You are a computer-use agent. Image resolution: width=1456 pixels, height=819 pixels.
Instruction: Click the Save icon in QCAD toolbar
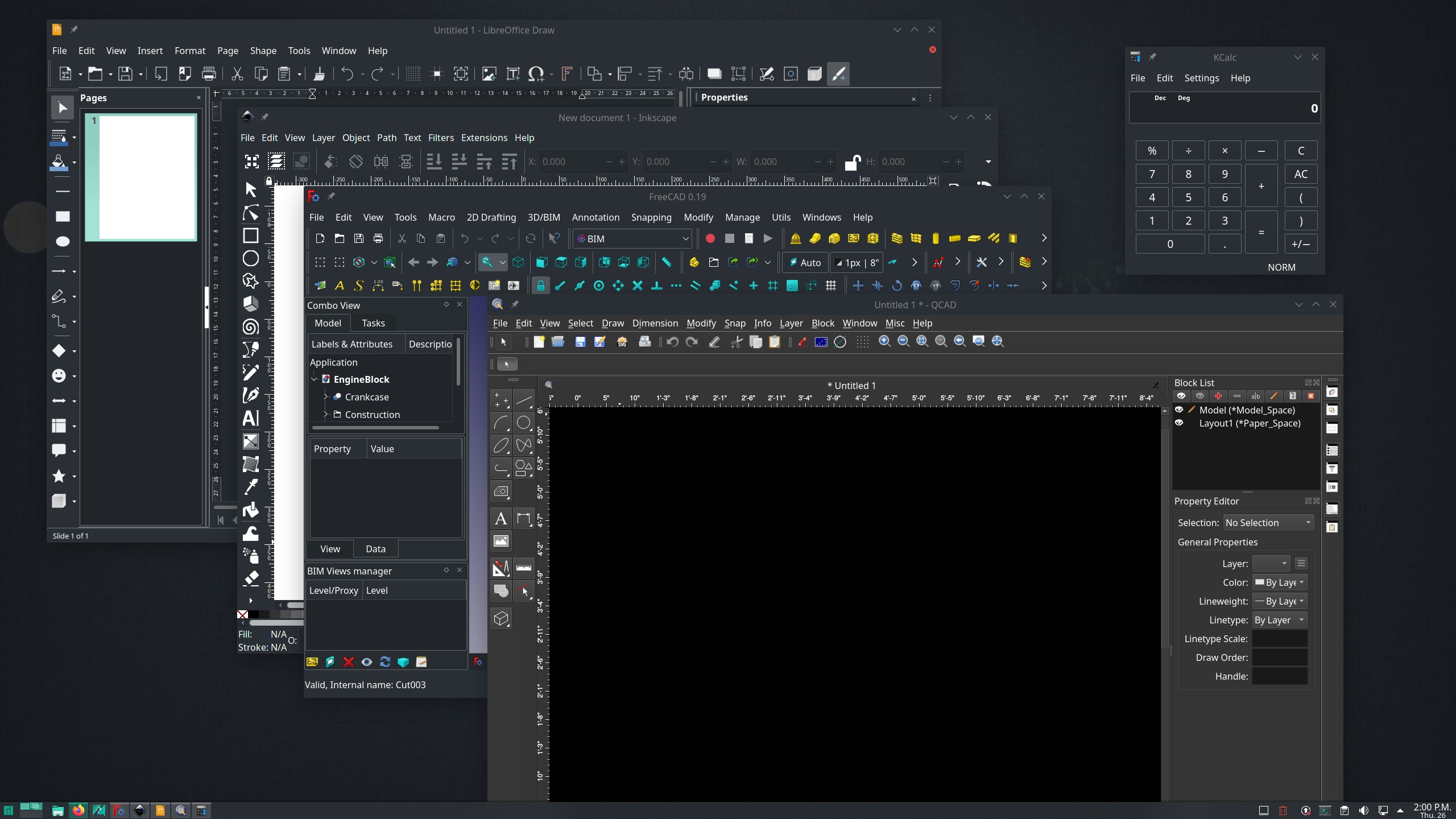(x=580, y=341)
